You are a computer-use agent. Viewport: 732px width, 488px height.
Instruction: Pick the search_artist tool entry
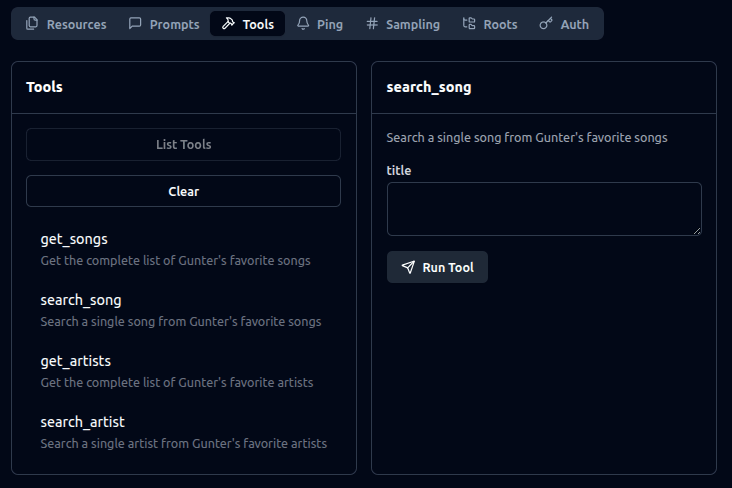click(82, 422)
